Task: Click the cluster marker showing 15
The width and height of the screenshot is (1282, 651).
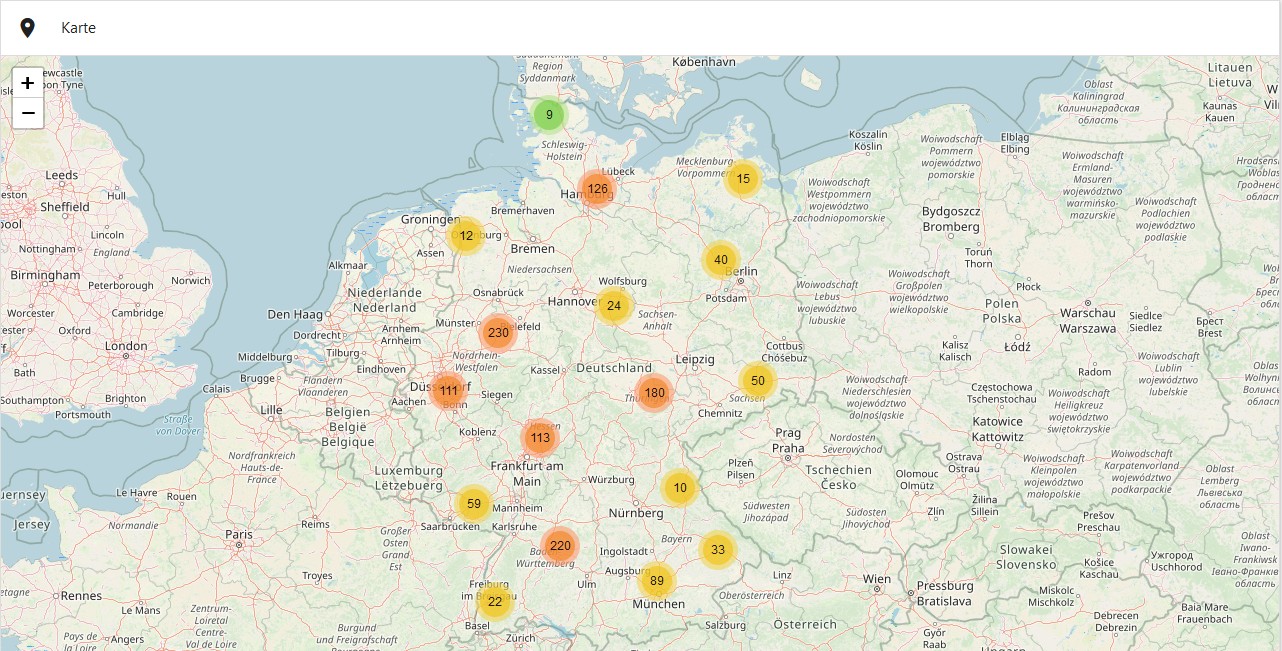Action: pyautogui.click(x=743, y=179)
